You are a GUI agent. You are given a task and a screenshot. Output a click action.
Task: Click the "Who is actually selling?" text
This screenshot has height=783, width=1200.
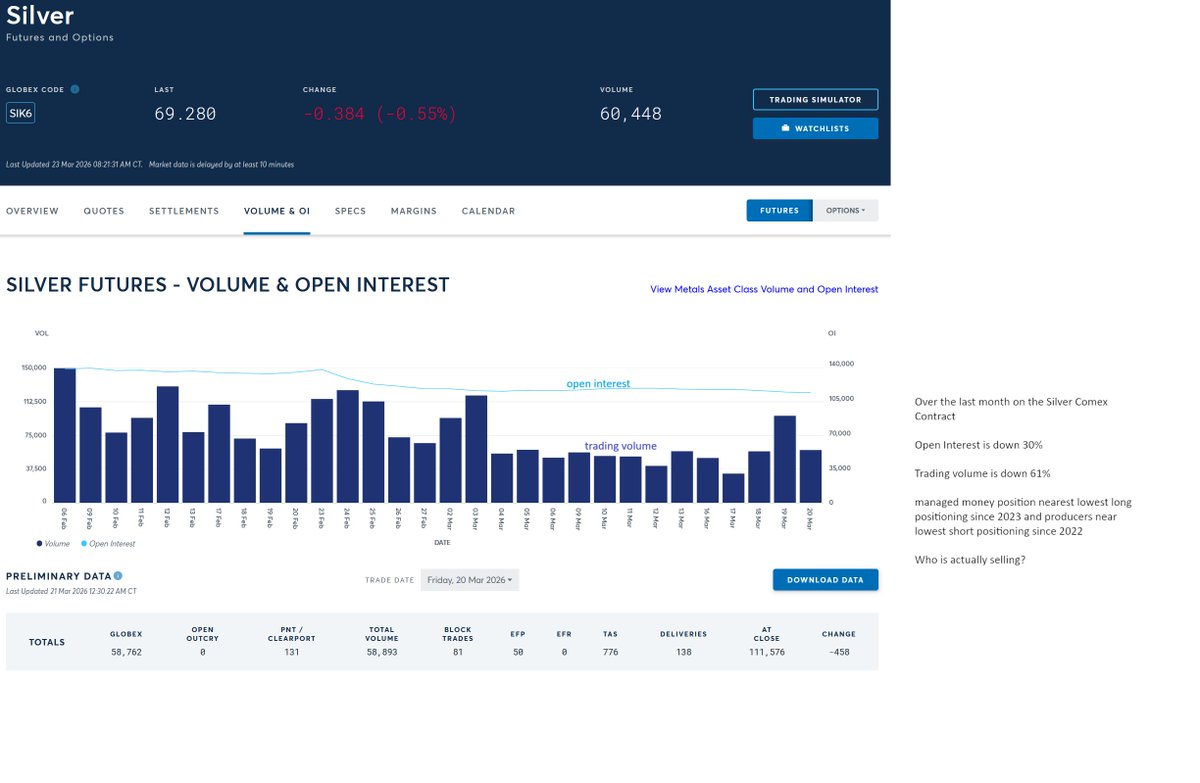970,560
